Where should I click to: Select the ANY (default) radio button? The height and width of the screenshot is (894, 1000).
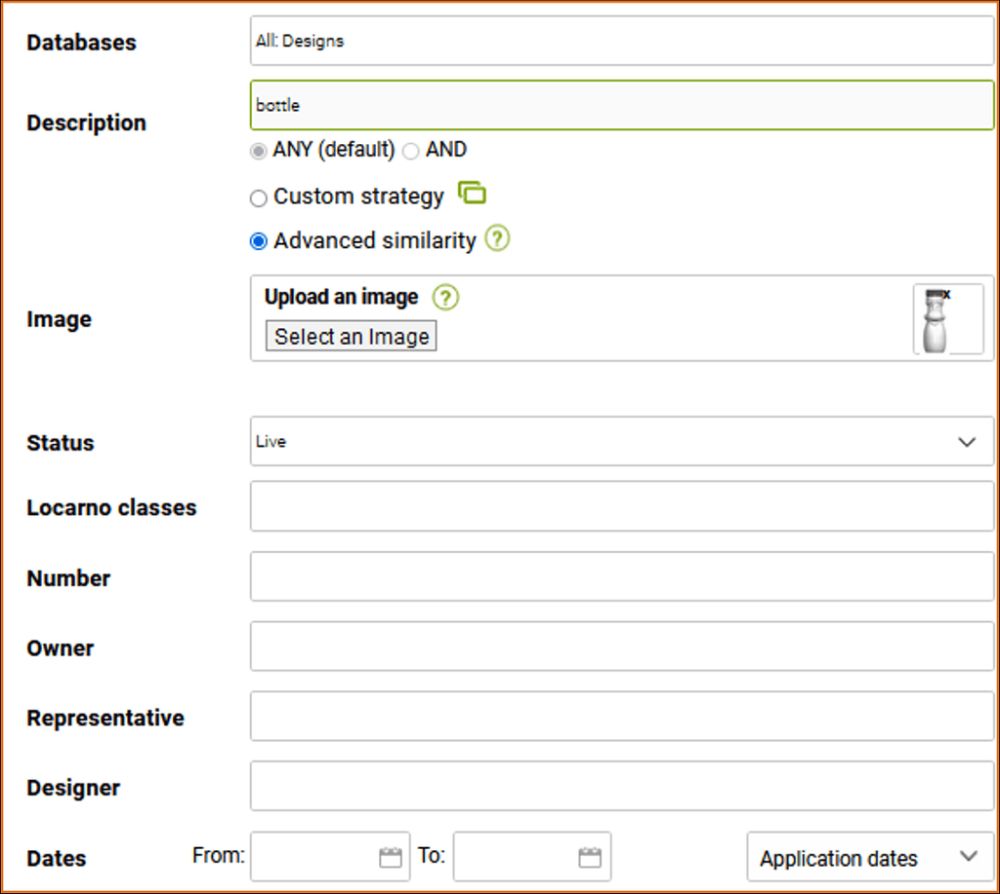tap(259, 151)
